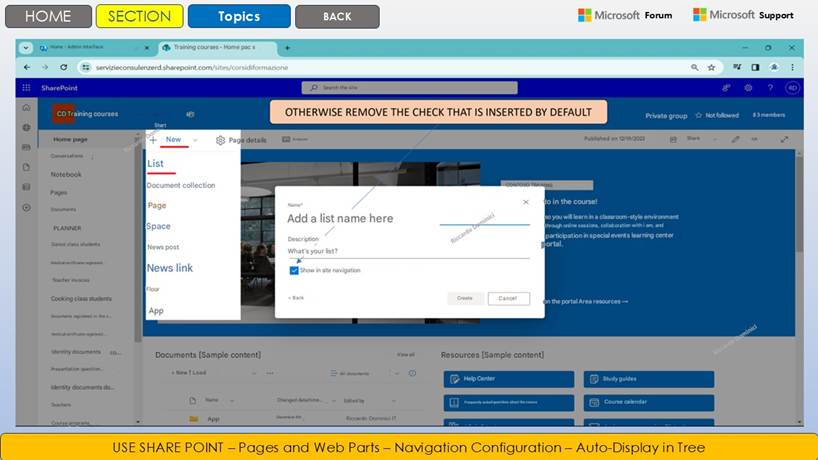Click the New button in the page toolbar
This screenshot has height=460, width=818.
tap(173, 139)
